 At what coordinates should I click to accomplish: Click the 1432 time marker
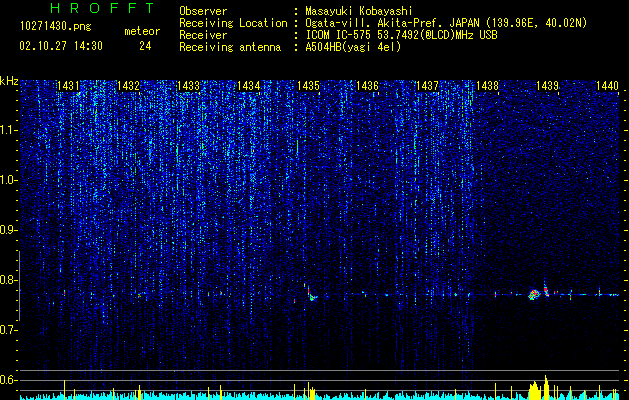tap(128, 86)
